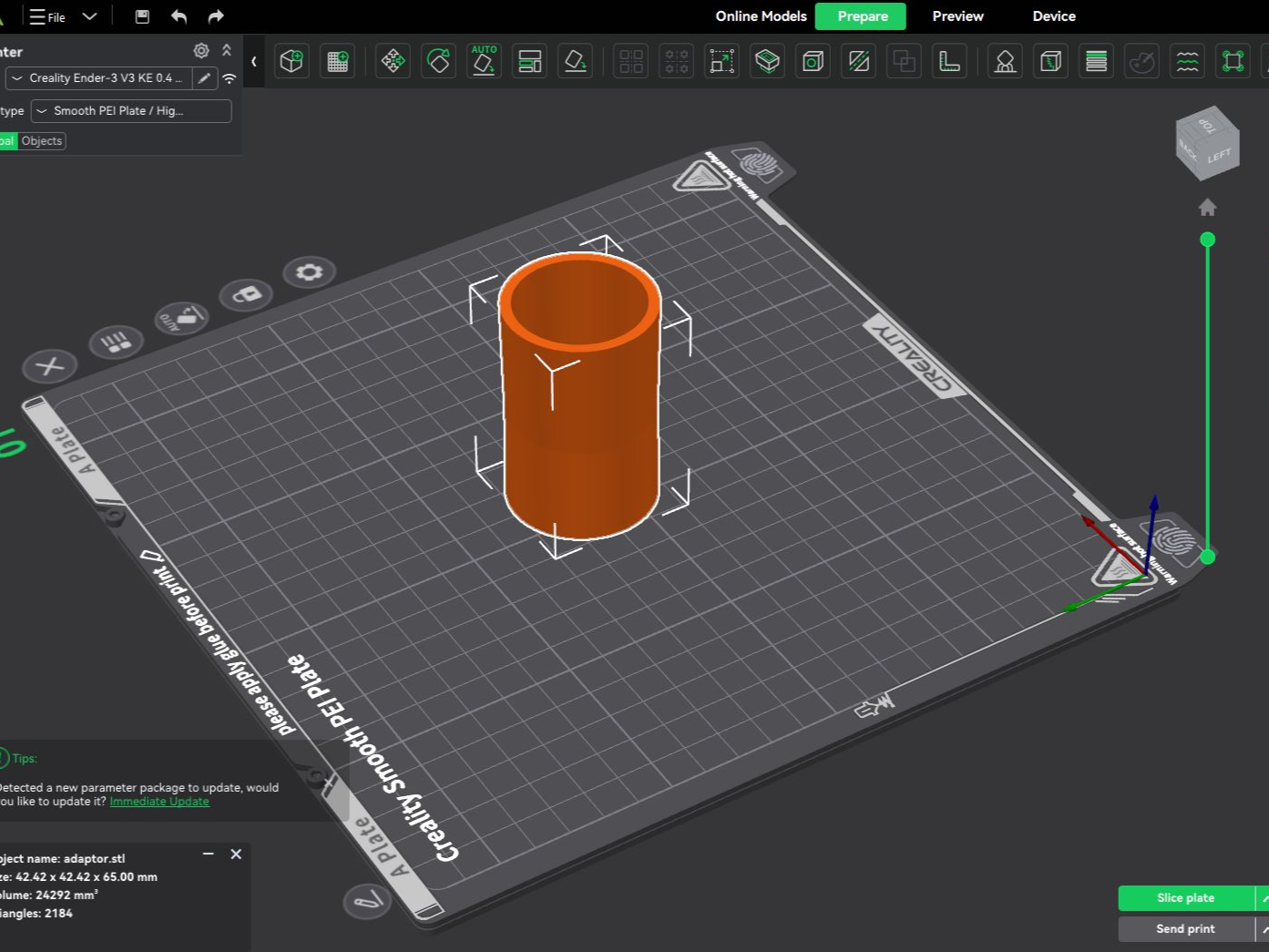Expand the Send print dropdown arrow

[1264, 929]
